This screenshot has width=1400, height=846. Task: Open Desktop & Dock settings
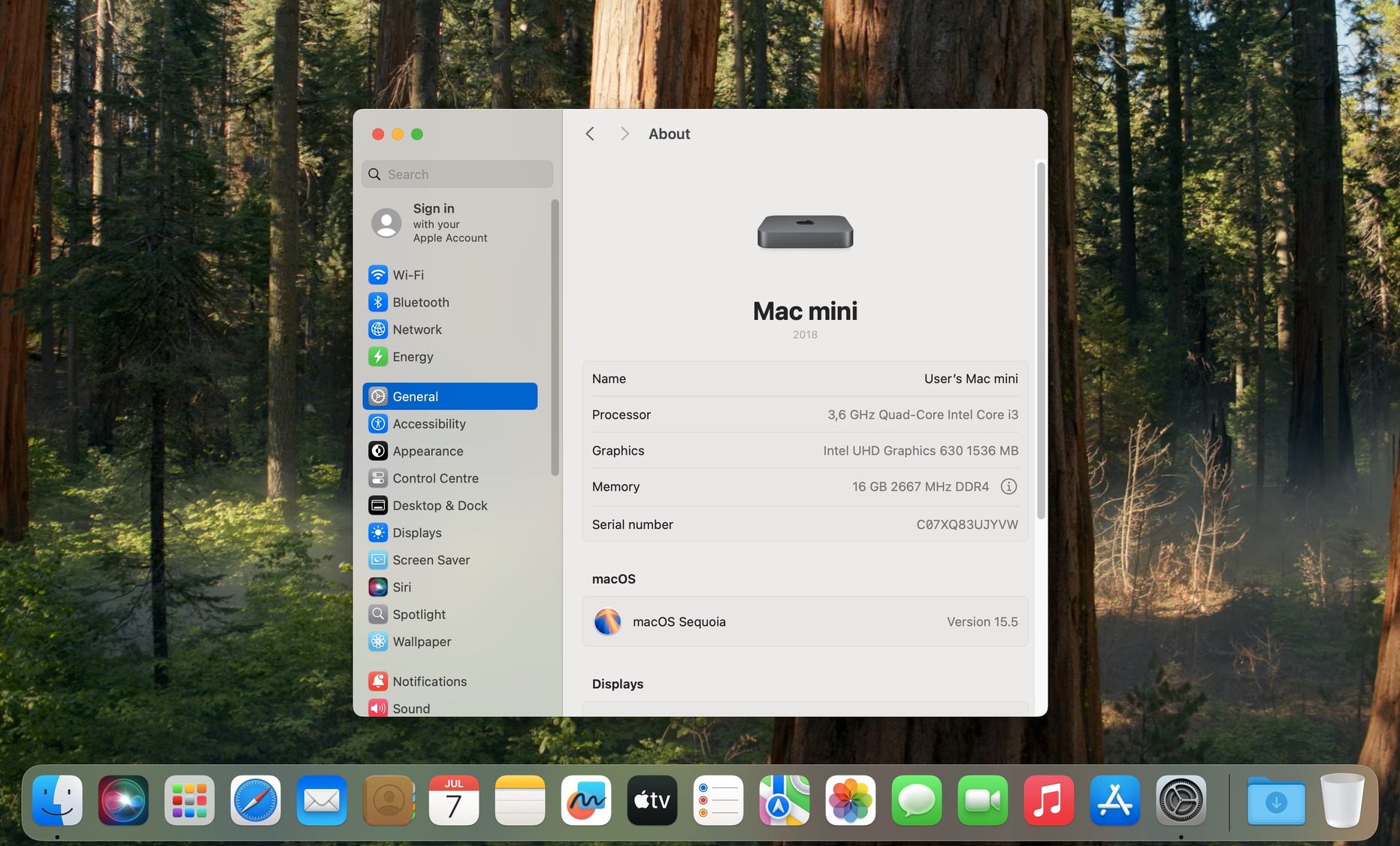click(449, 506)
